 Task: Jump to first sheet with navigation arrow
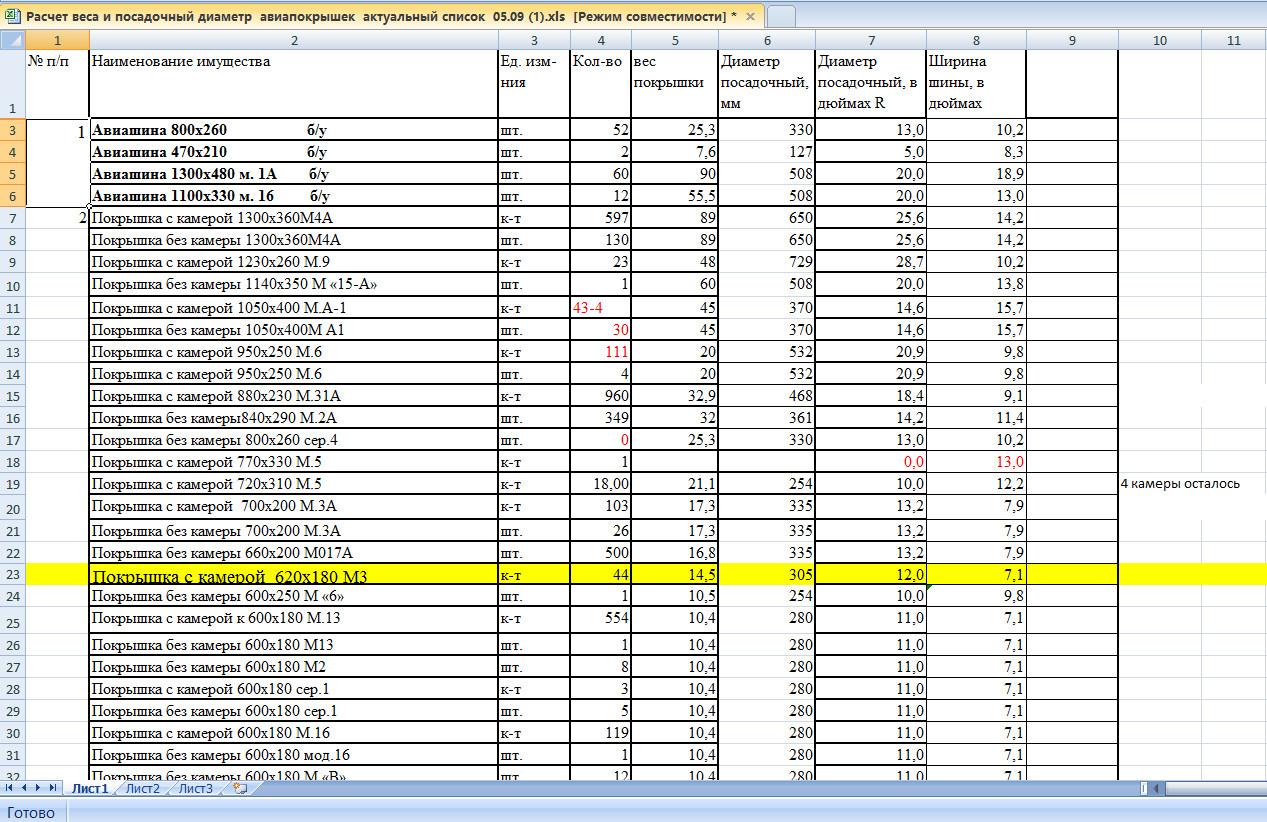pyautogui.click(x=11, y=789)
